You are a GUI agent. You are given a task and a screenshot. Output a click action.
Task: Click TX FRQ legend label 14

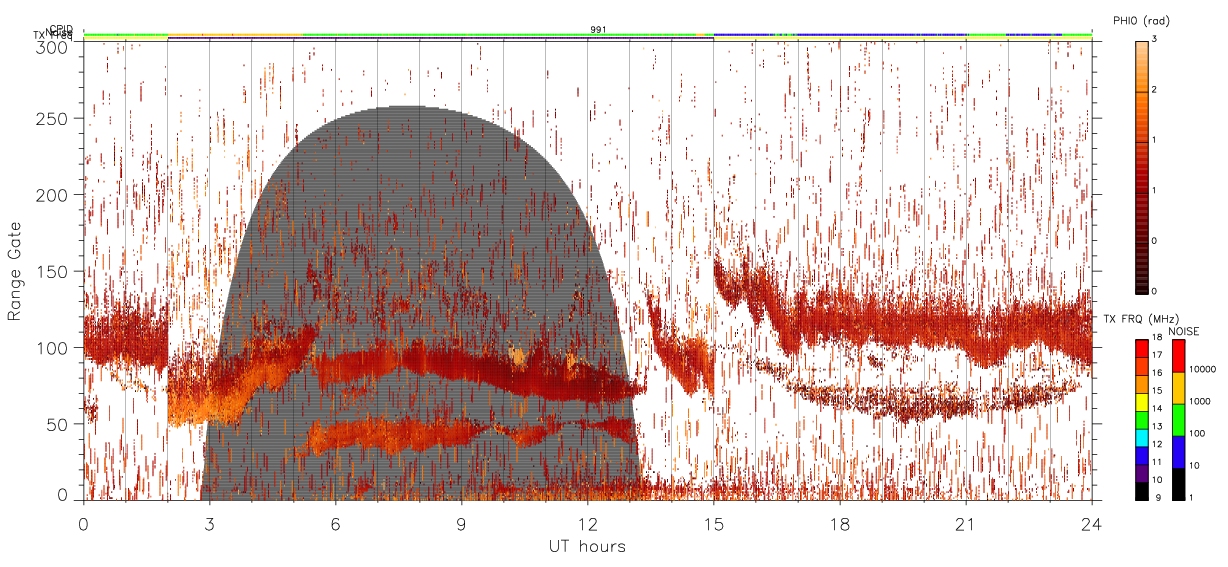(x=1157, y=409)
